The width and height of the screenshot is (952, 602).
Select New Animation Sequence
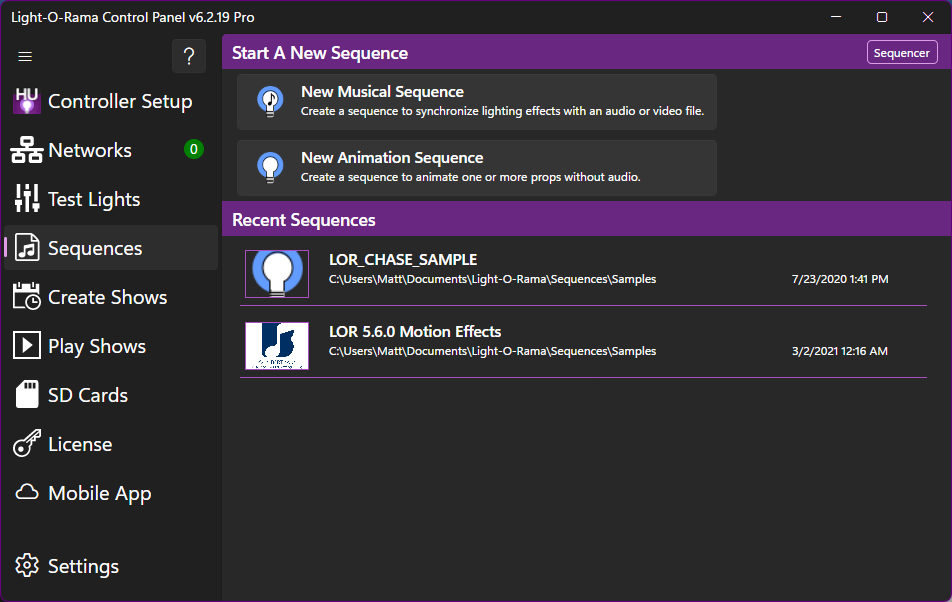tap(476, 167)
